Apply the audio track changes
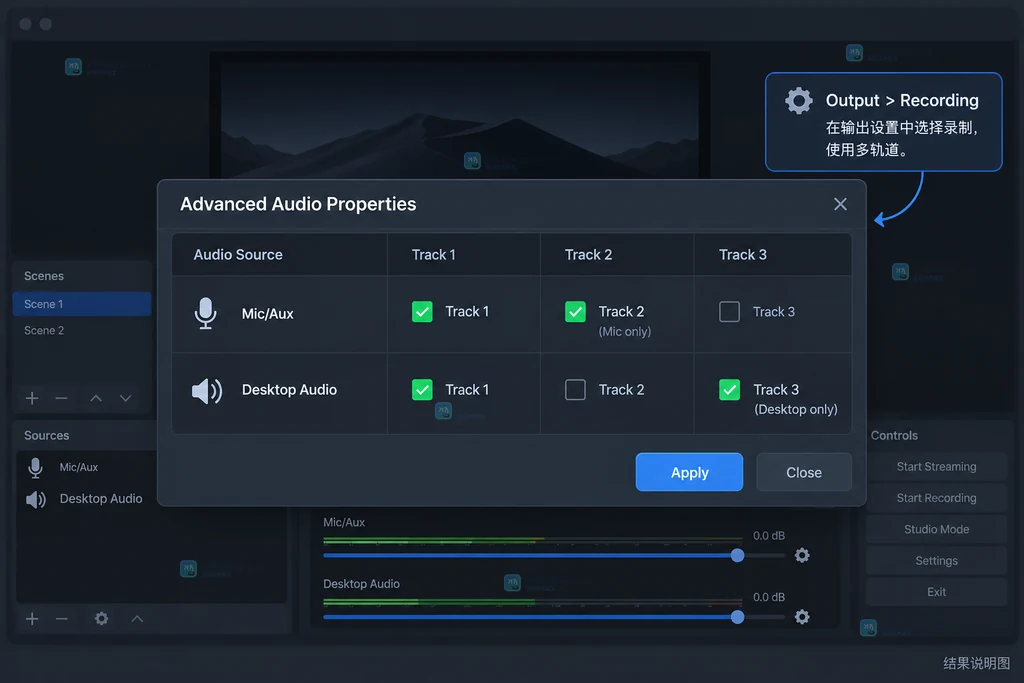1024x683 pixels. 689,472
